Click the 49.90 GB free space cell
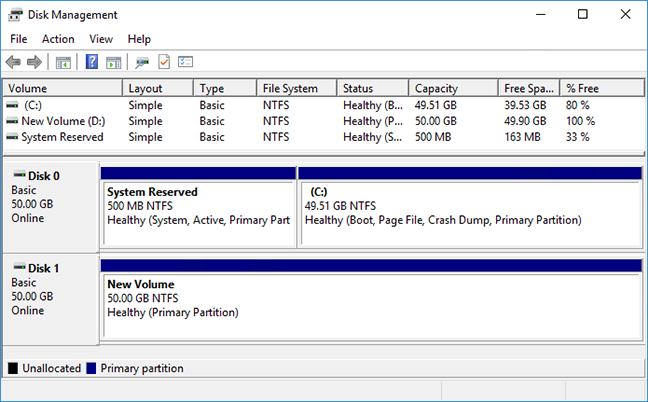Screen dimensions: 648x402 click(525, 121)
